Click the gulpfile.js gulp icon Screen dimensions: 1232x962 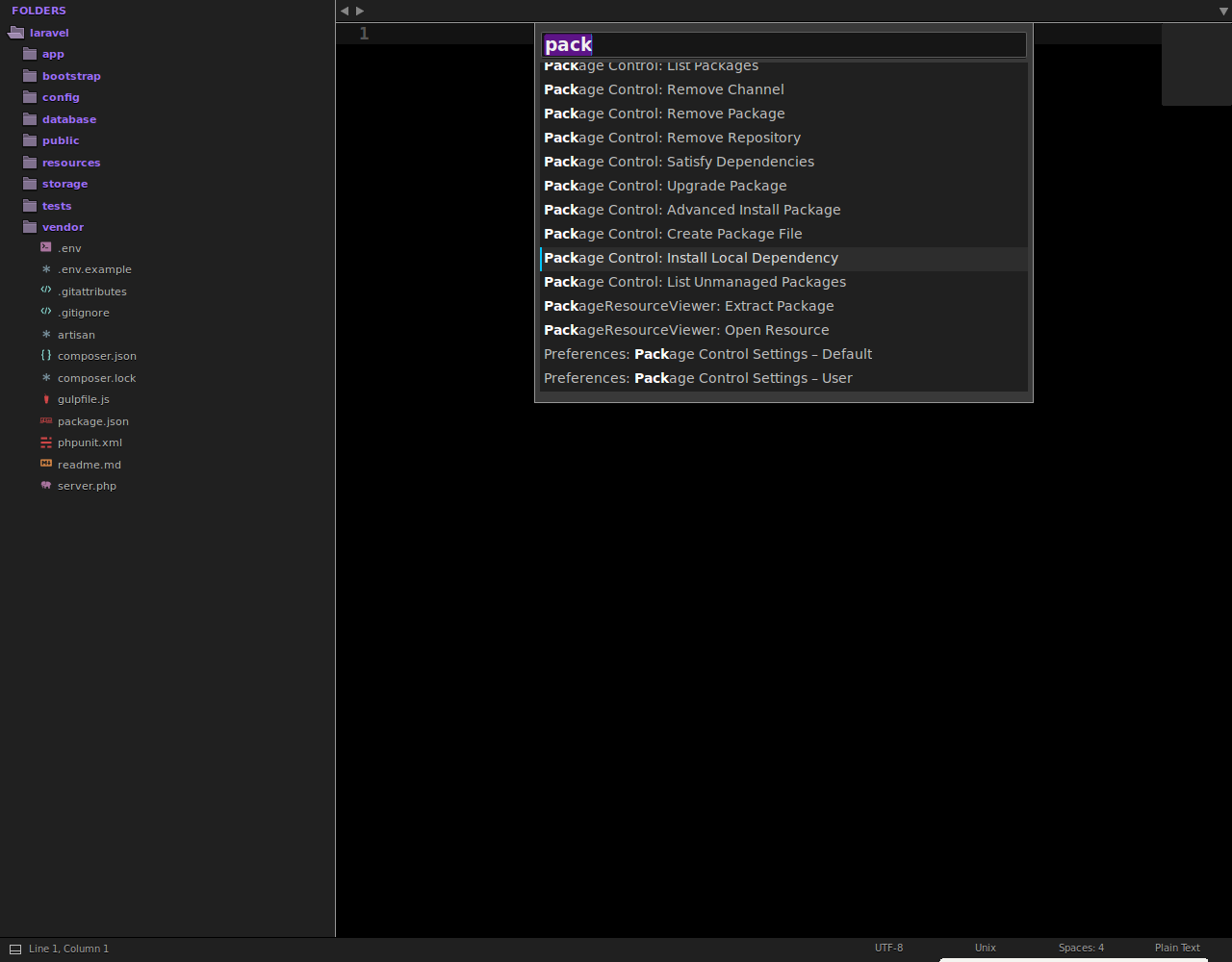tap(46, 399)
